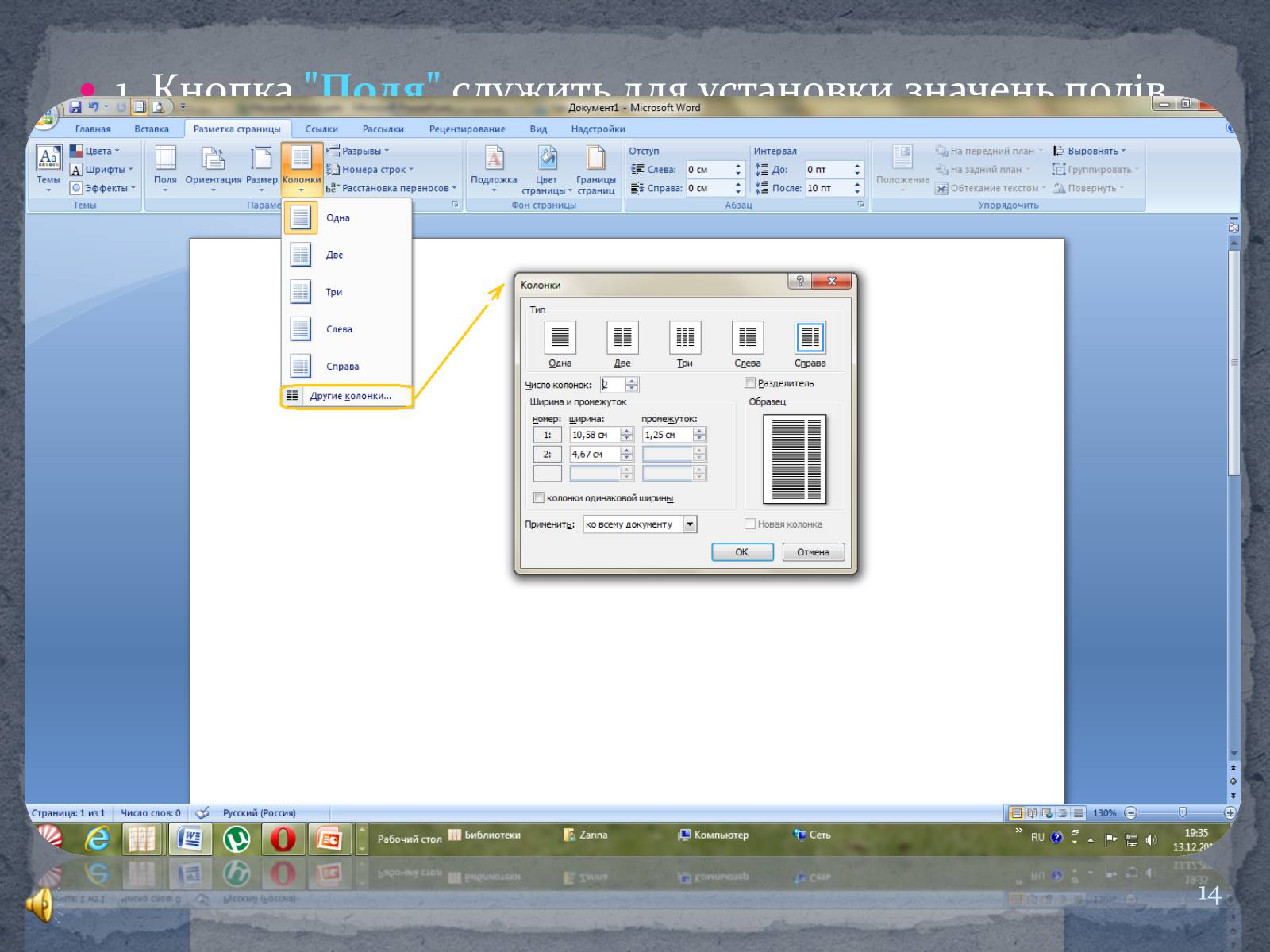Switch to the Рассылки tab
This screenshot has height=952, width=1270.
(x=383, y=129)
